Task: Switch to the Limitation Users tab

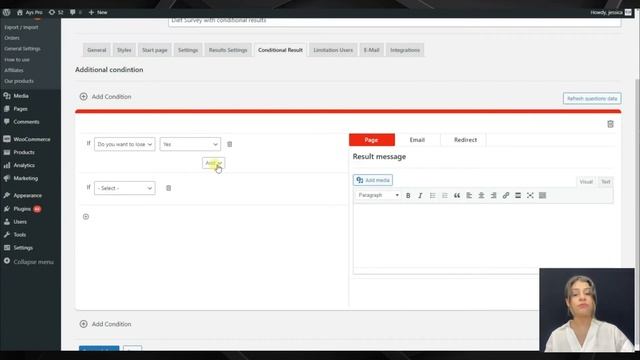Action: (333, 50)
